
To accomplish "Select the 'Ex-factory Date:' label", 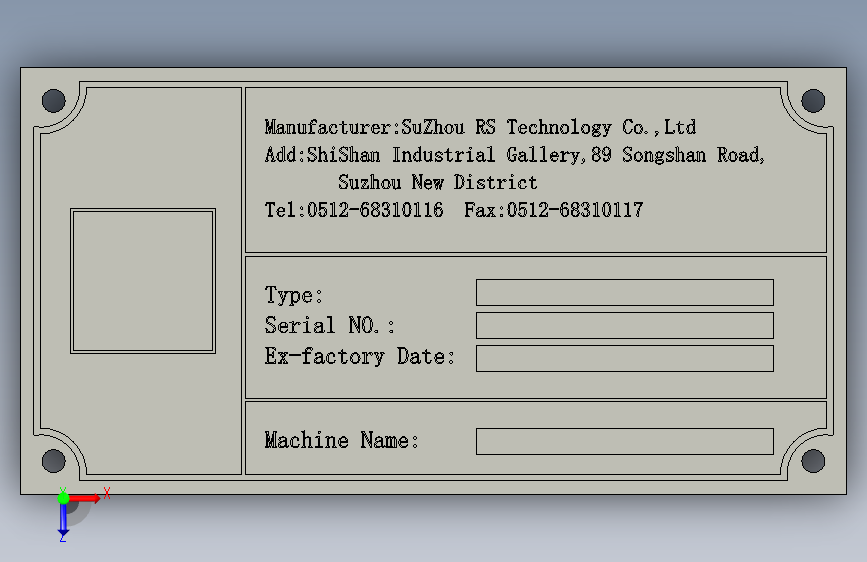I will (x=360, y=357).
